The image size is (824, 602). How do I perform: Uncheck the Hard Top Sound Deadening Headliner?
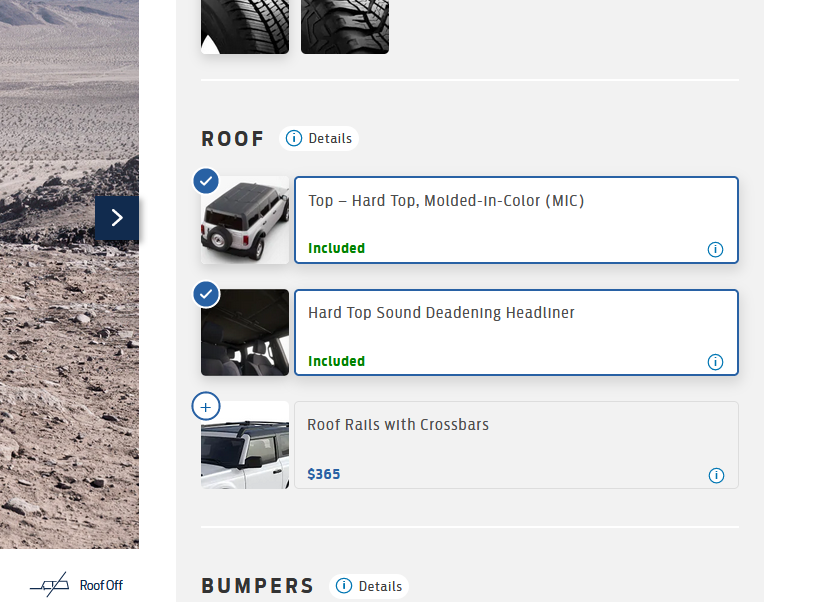[x=206, y=294]
